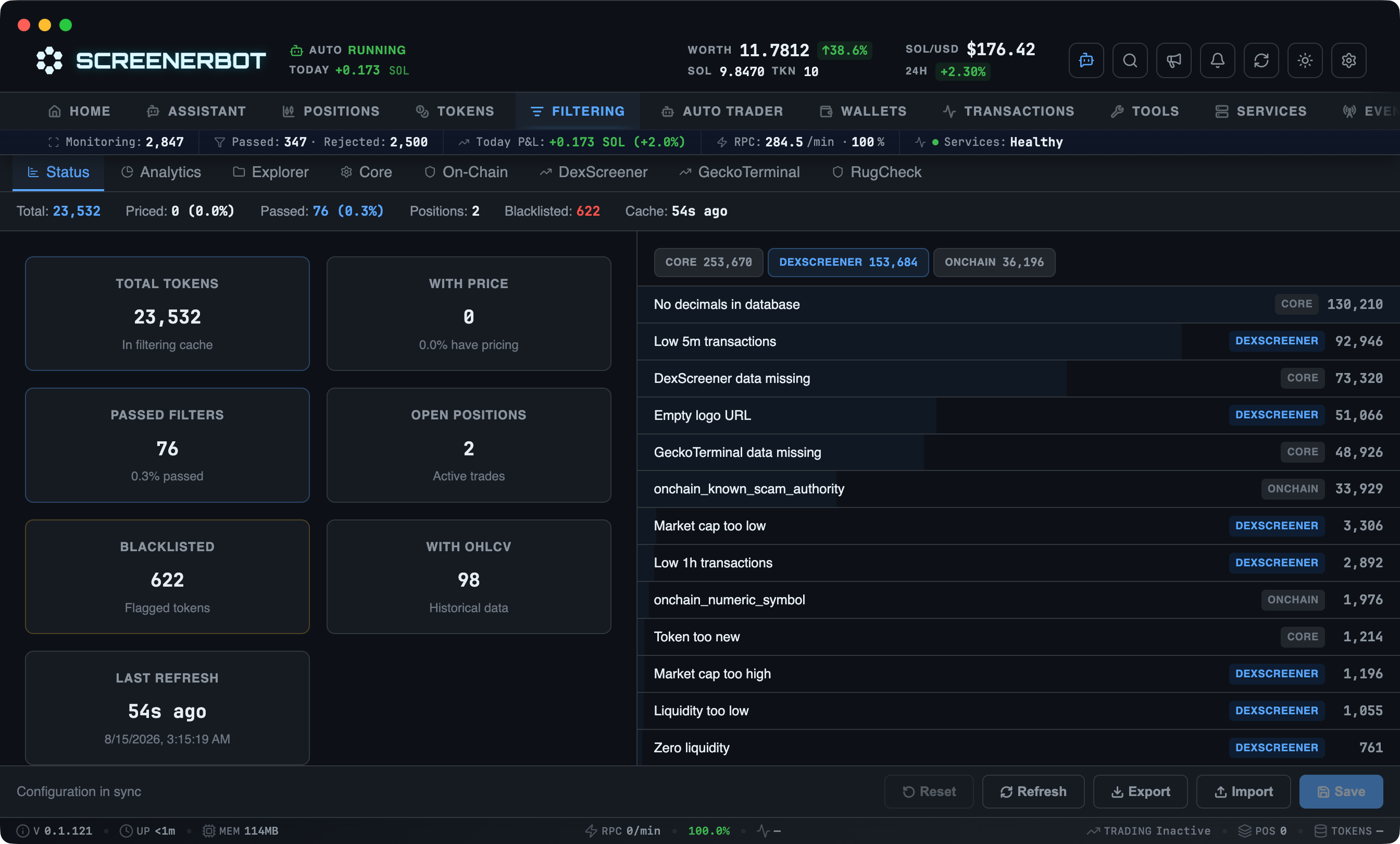Open the Tools nav item

(x=1144, y=111)
